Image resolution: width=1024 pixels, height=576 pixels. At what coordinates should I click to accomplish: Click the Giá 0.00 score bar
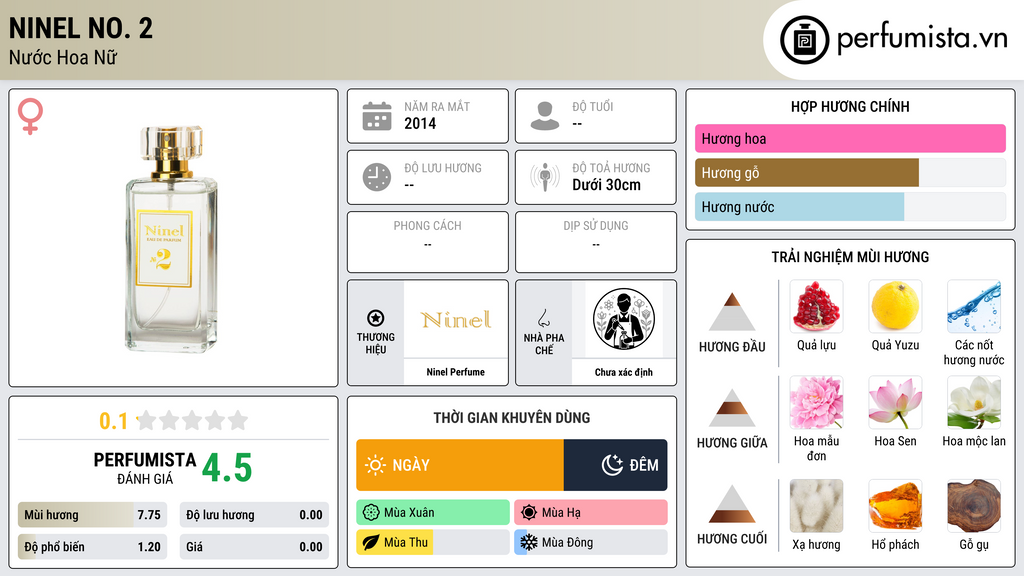(x=254, y=547)
